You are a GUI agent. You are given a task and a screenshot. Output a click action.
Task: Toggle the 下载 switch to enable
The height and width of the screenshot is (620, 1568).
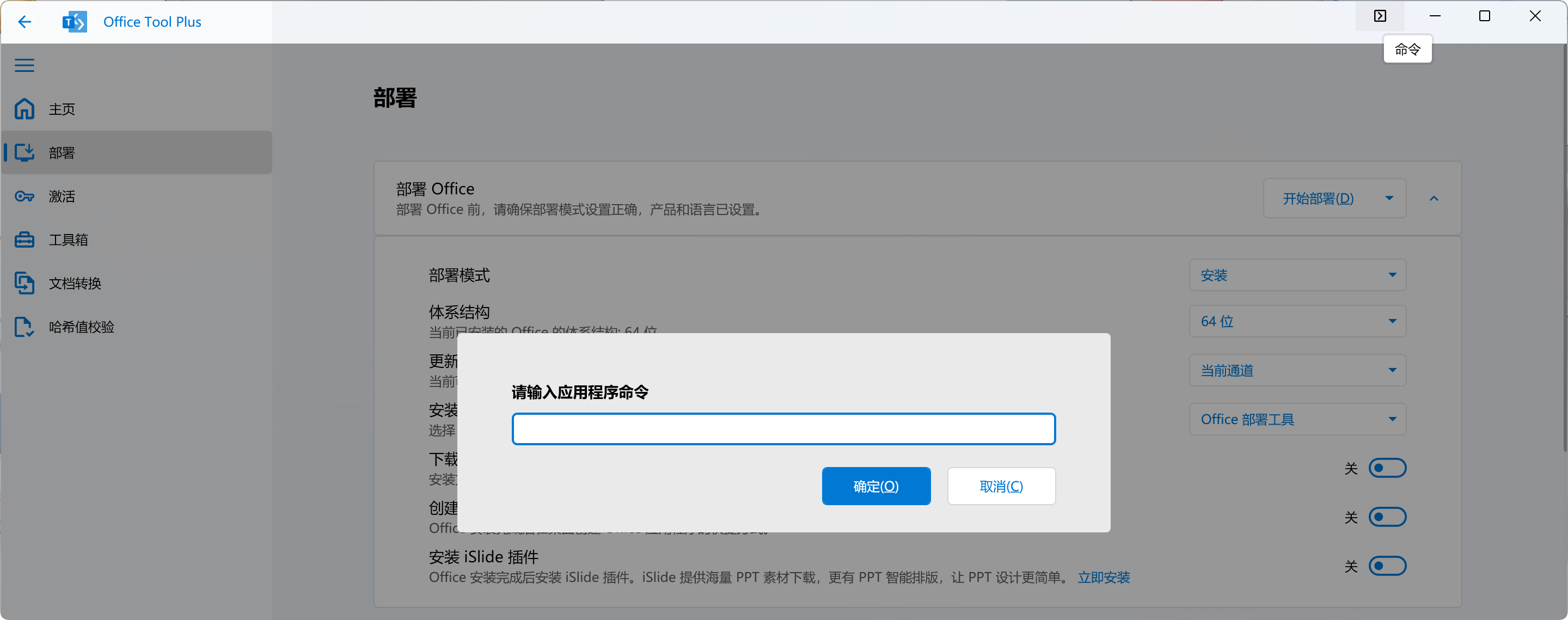[1388, 468]
